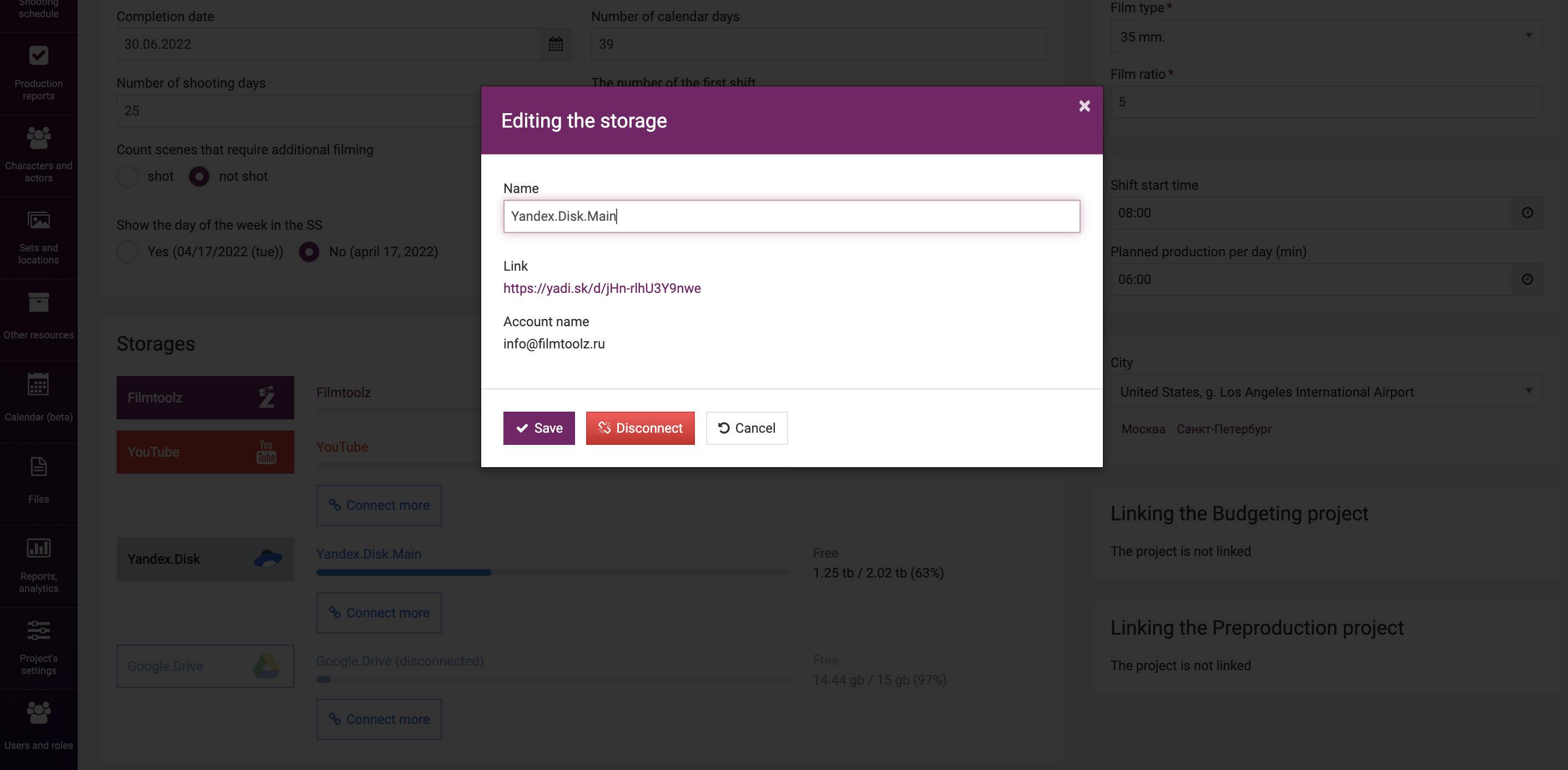Click the Filmtoolz Z logo icon
The image size is (1568, 770).
266,398
